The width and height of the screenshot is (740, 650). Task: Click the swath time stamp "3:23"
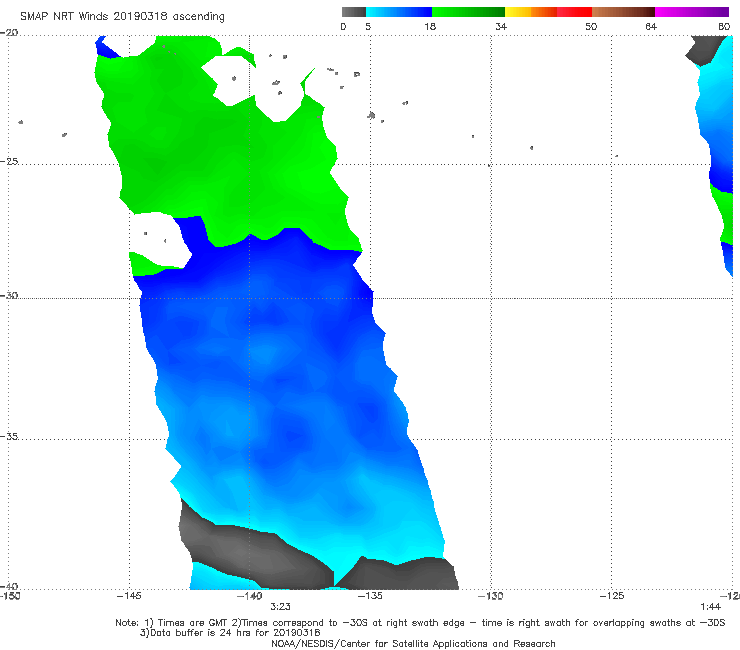click(x=280, y=607)
